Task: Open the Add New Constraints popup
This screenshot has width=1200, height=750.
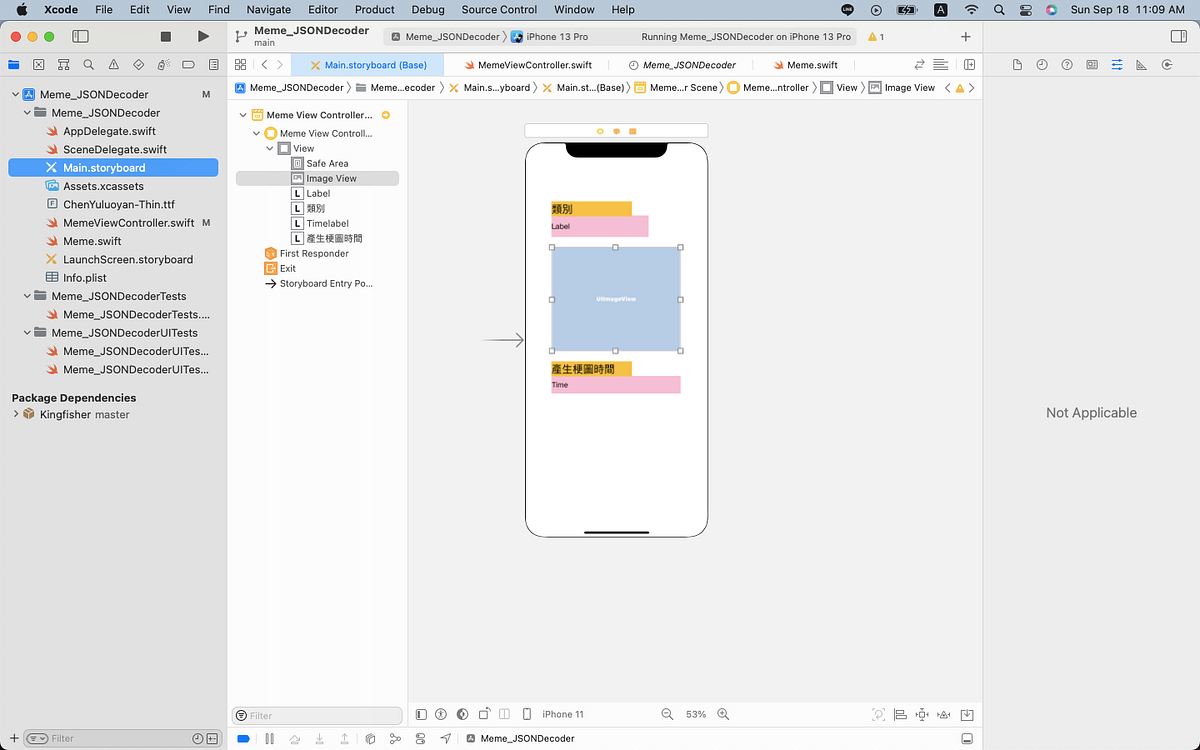Action: click(922, 714)
